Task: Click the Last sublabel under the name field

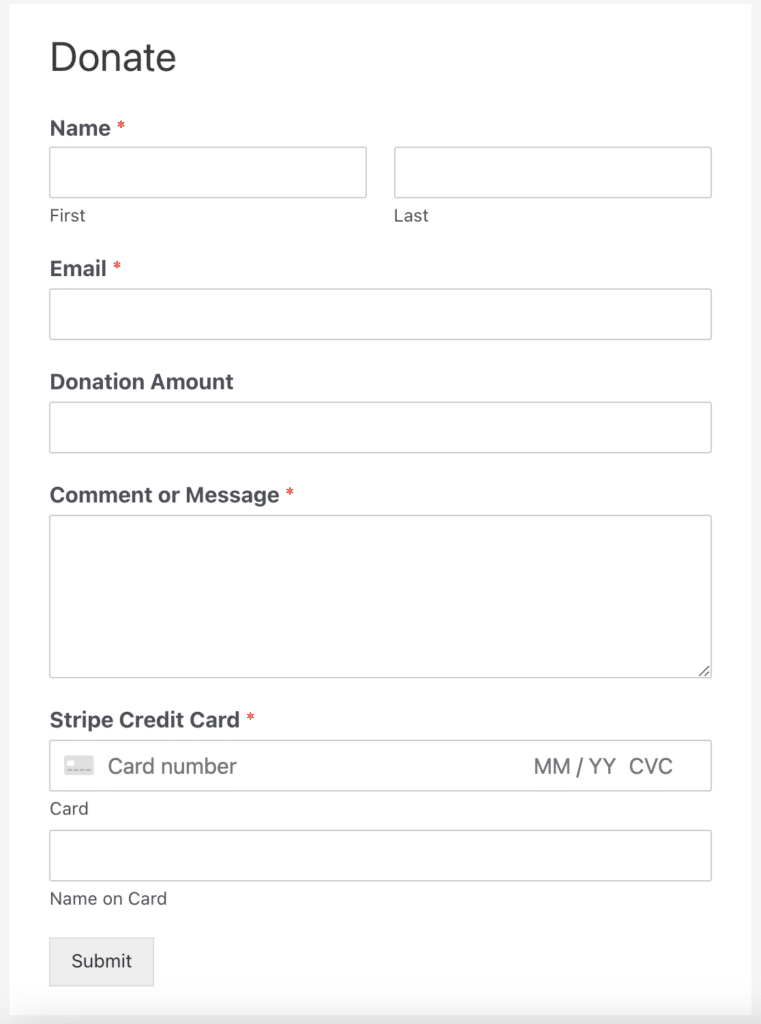Action: click(411, 215)
